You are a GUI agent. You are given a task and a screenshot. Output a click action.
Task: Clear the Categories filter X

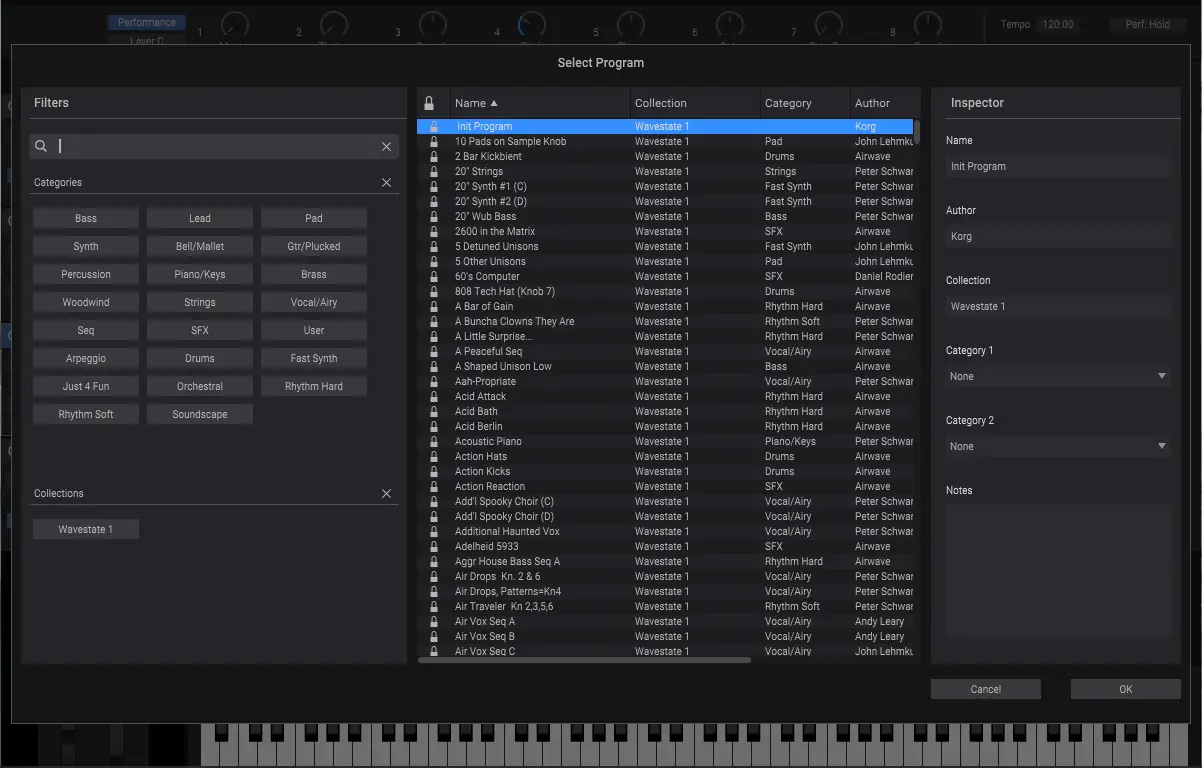point(387,183)
